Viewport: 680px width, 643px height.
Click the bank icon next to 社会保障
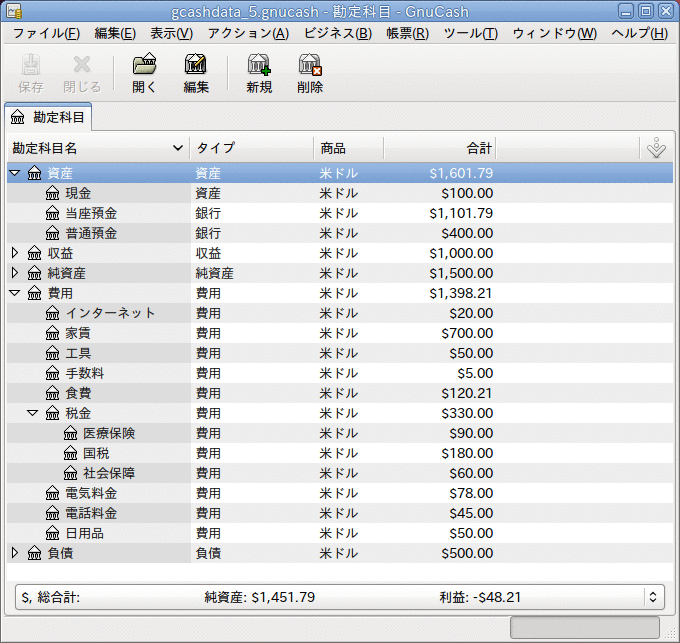(x=70, y=473)
